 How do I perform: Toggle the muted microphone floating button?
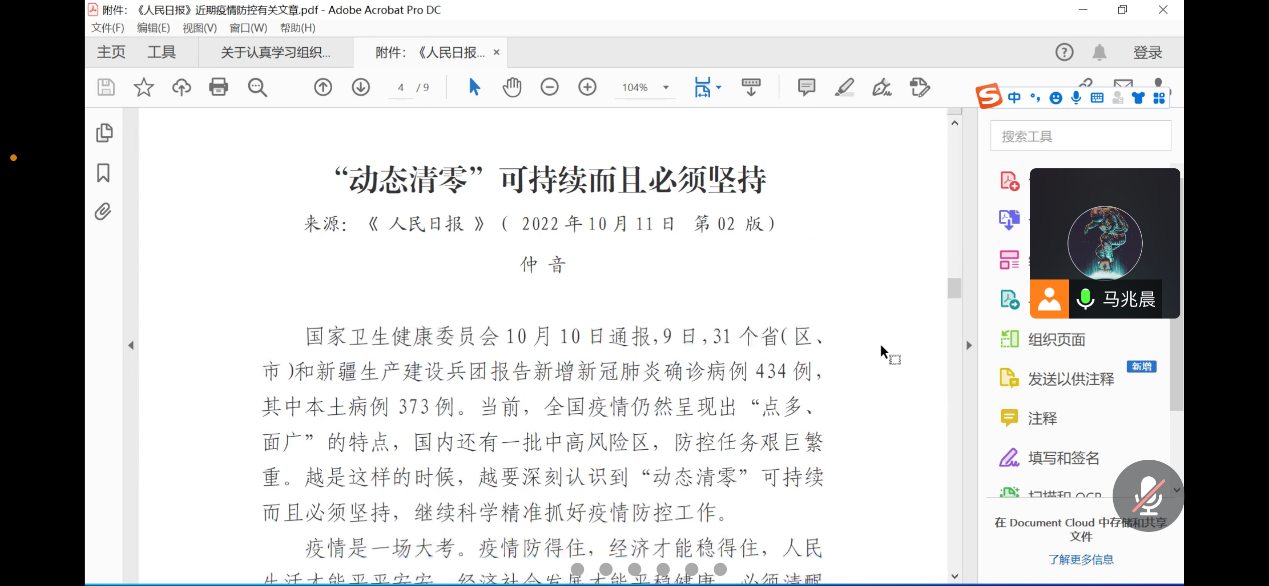click(x=1148, y=496)
